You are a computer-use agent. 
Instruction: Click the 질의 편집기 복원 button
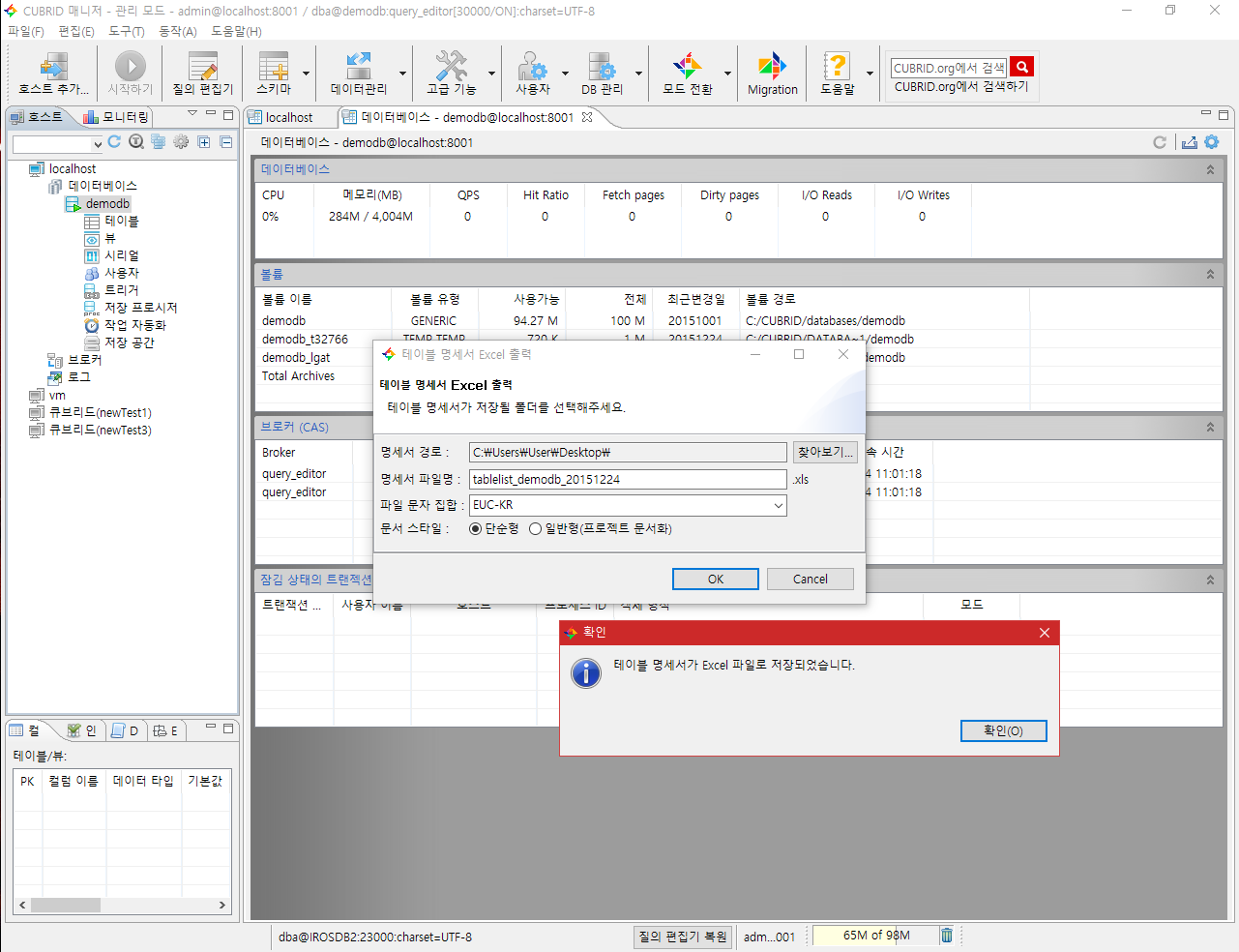point(683,937)
